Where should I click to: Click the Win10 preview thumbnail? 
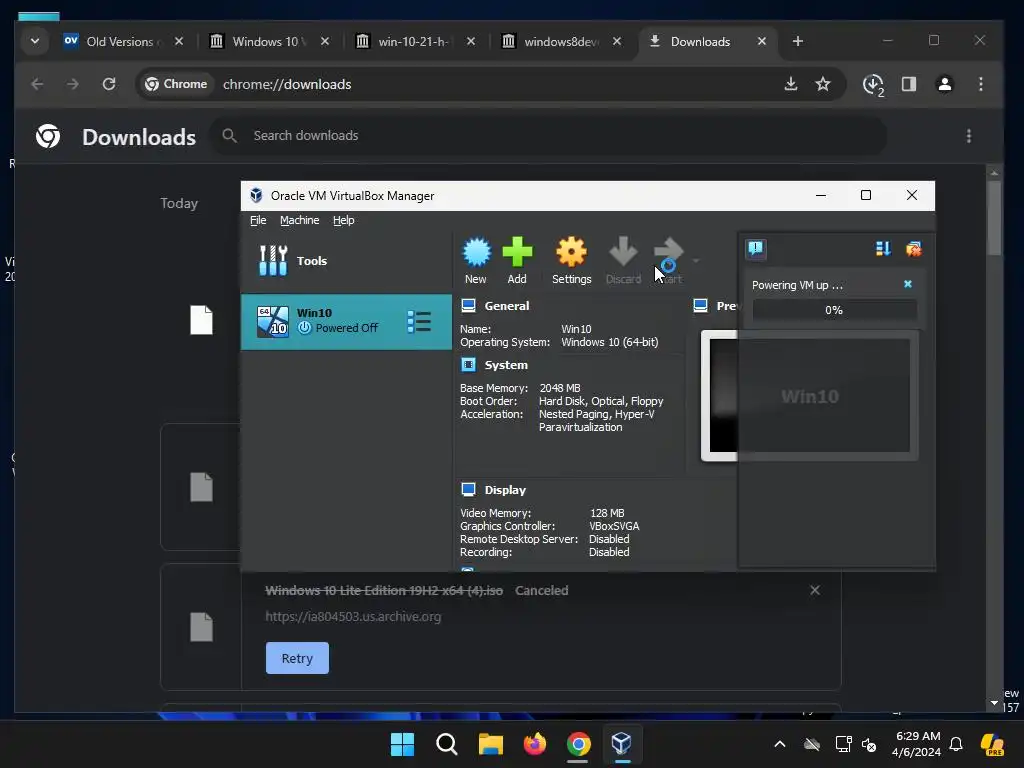810,396
